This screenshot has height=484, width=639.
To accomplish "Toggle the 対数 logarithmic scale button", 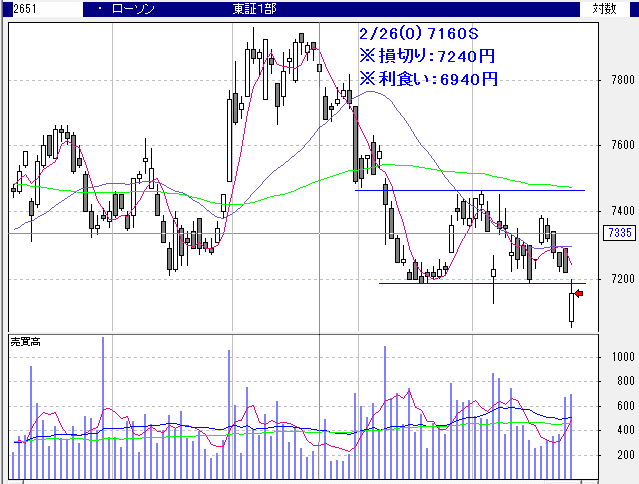I will point(604,9).
